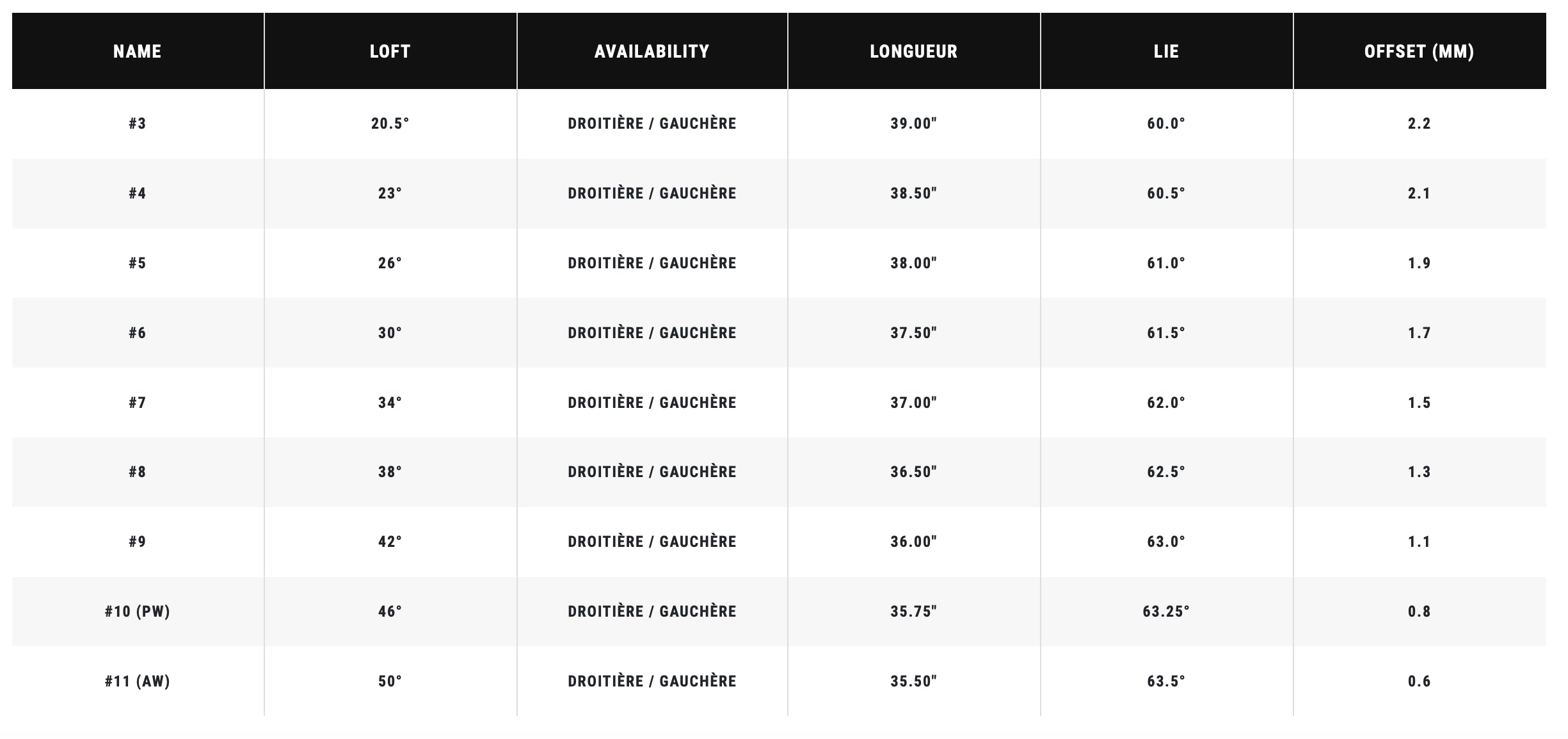Click the LIE column header
This screenshot has width=1568, height=739.
pyautogui.click(x=1166, y=51)
